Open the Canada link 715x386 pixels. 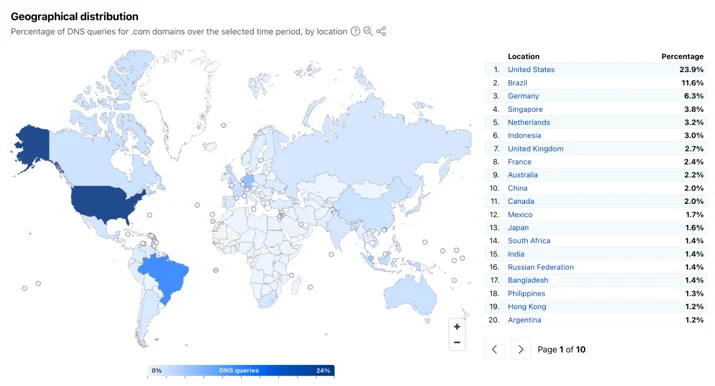click(x=521, y=201)
